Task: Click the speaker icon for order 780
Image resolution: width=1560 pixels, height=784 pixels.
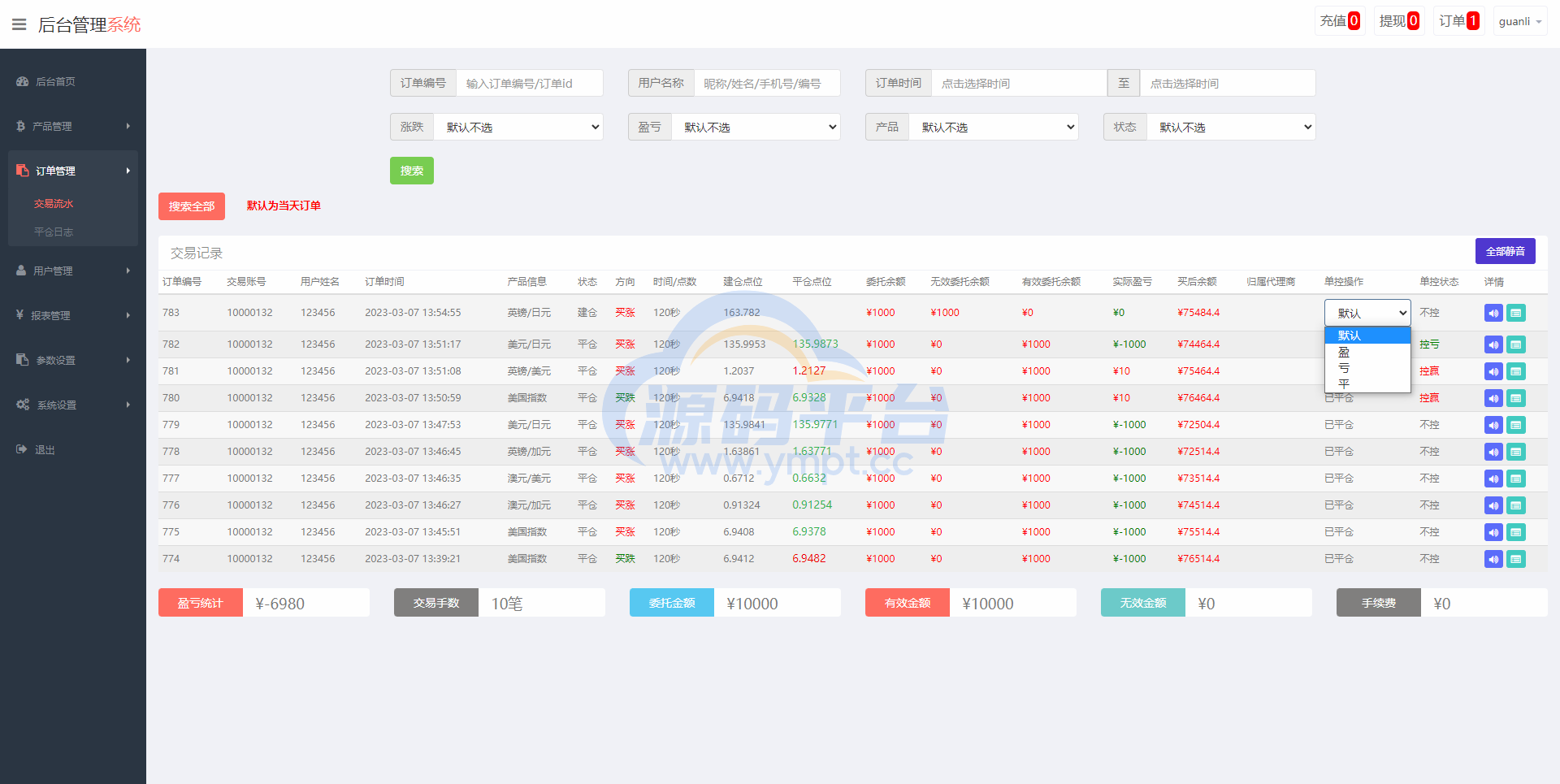Action: click(1493, 398)
